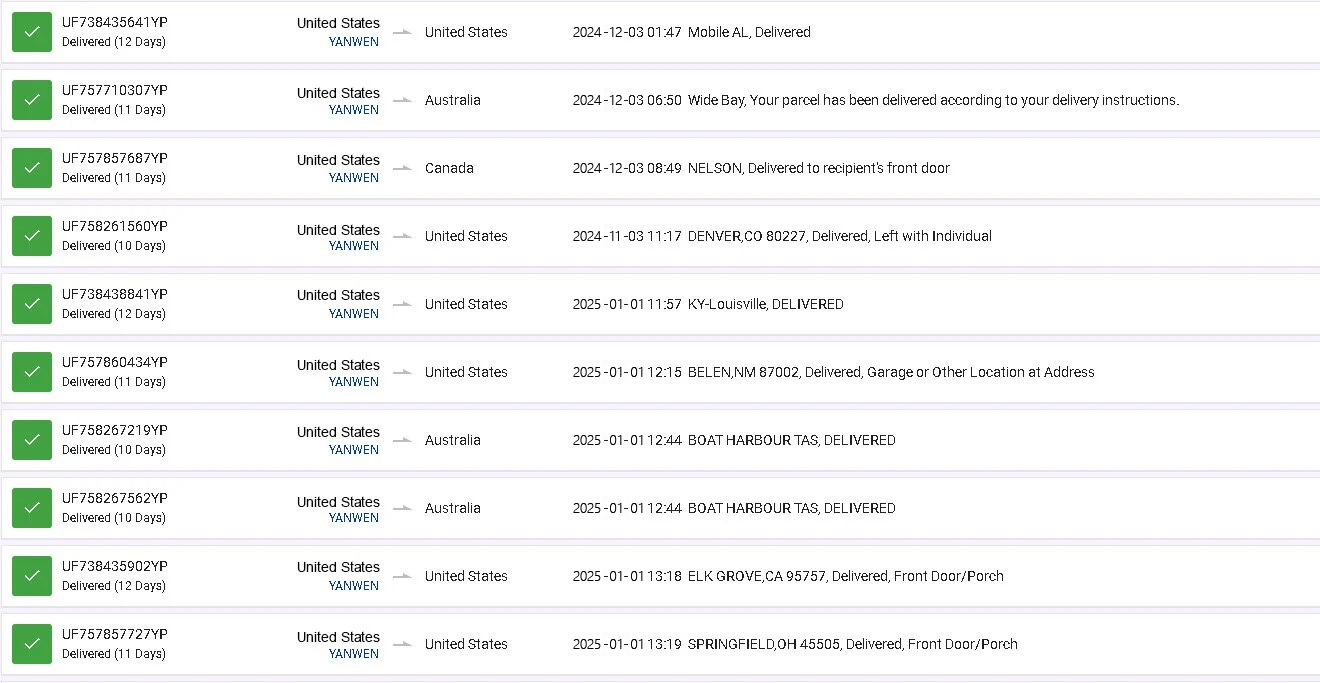Click the BELEN, NM 87002 delivery status text
The image size is (1320, 683).
(890, 372)
